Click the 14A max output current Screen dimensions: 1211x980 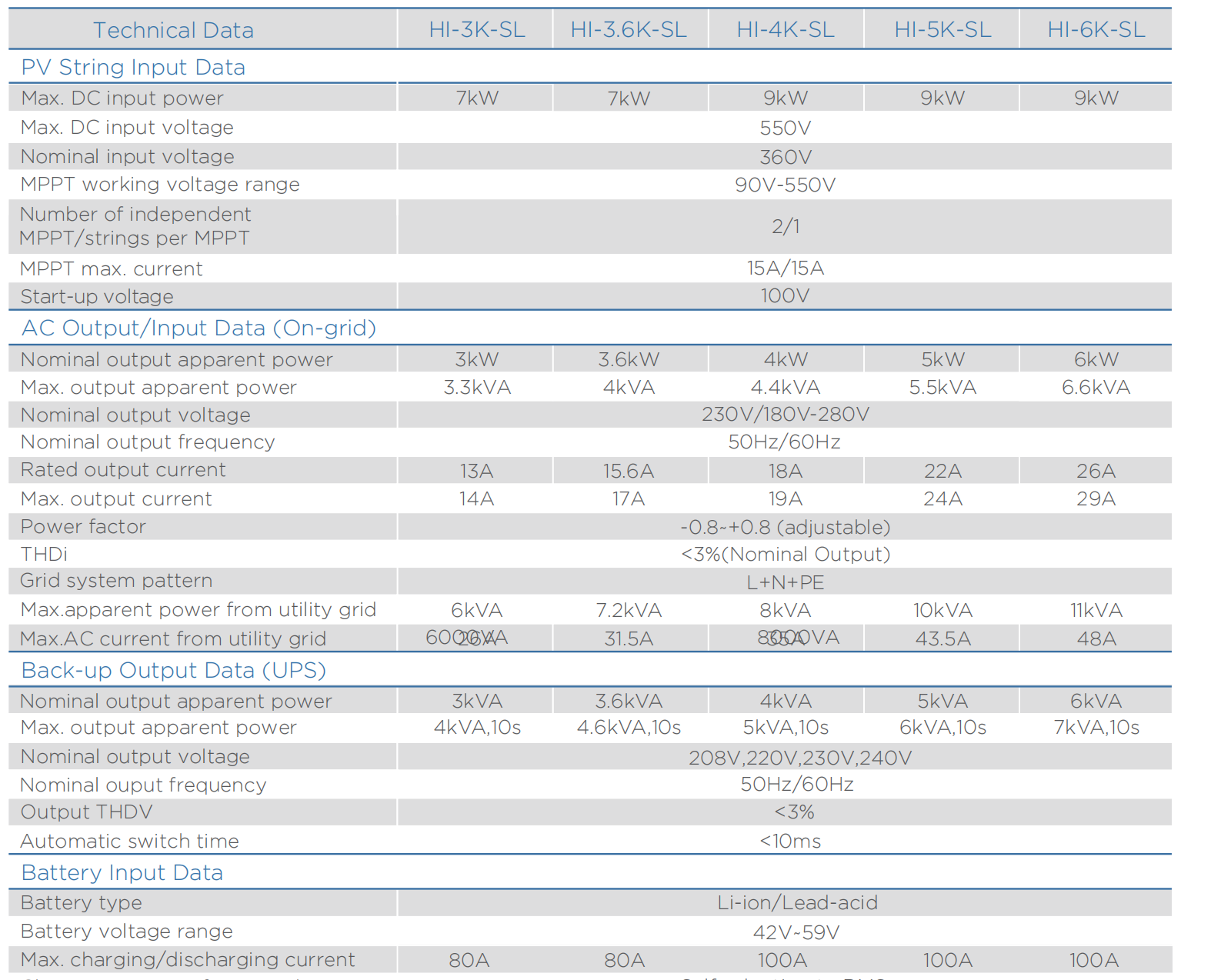click(477, 498)
